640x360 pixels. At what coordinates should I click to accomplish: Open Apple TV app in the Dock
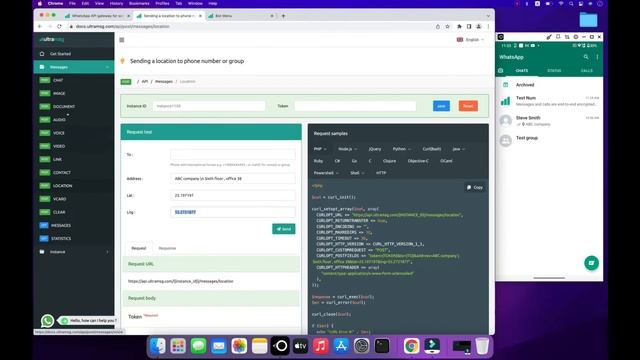tap(300, 346)
